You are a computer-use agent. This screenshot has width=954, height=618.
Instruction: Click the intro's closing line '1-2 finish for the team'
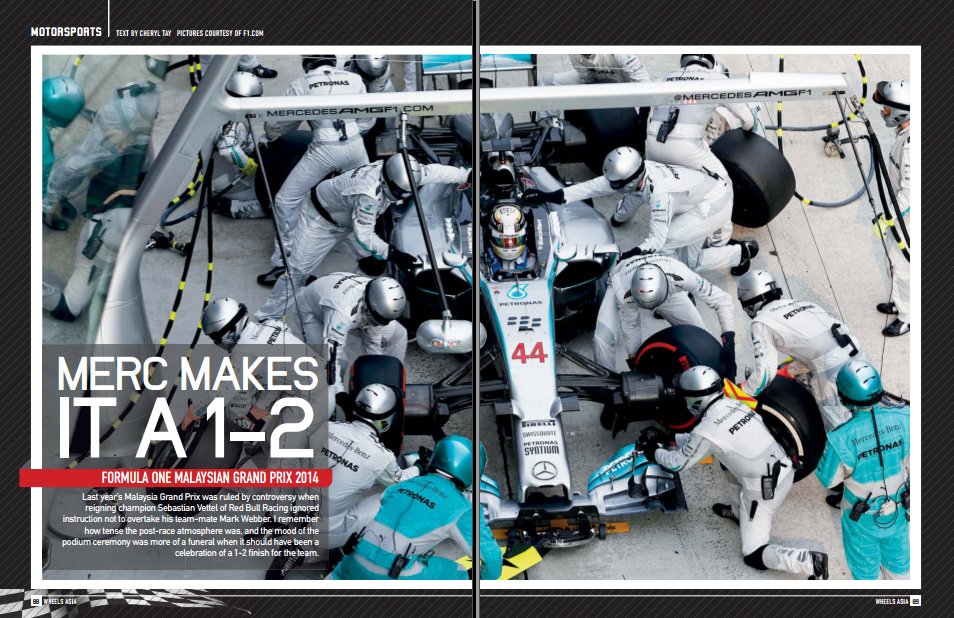[x=277, y=553]
